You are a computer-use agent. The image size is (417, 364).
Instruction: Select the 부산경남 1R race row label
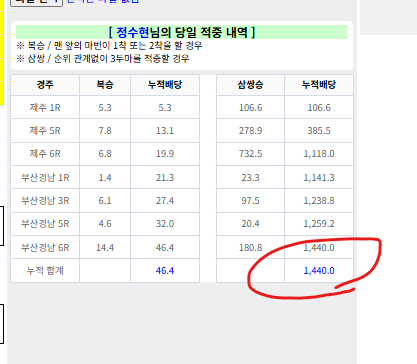(x=45, y=177)
